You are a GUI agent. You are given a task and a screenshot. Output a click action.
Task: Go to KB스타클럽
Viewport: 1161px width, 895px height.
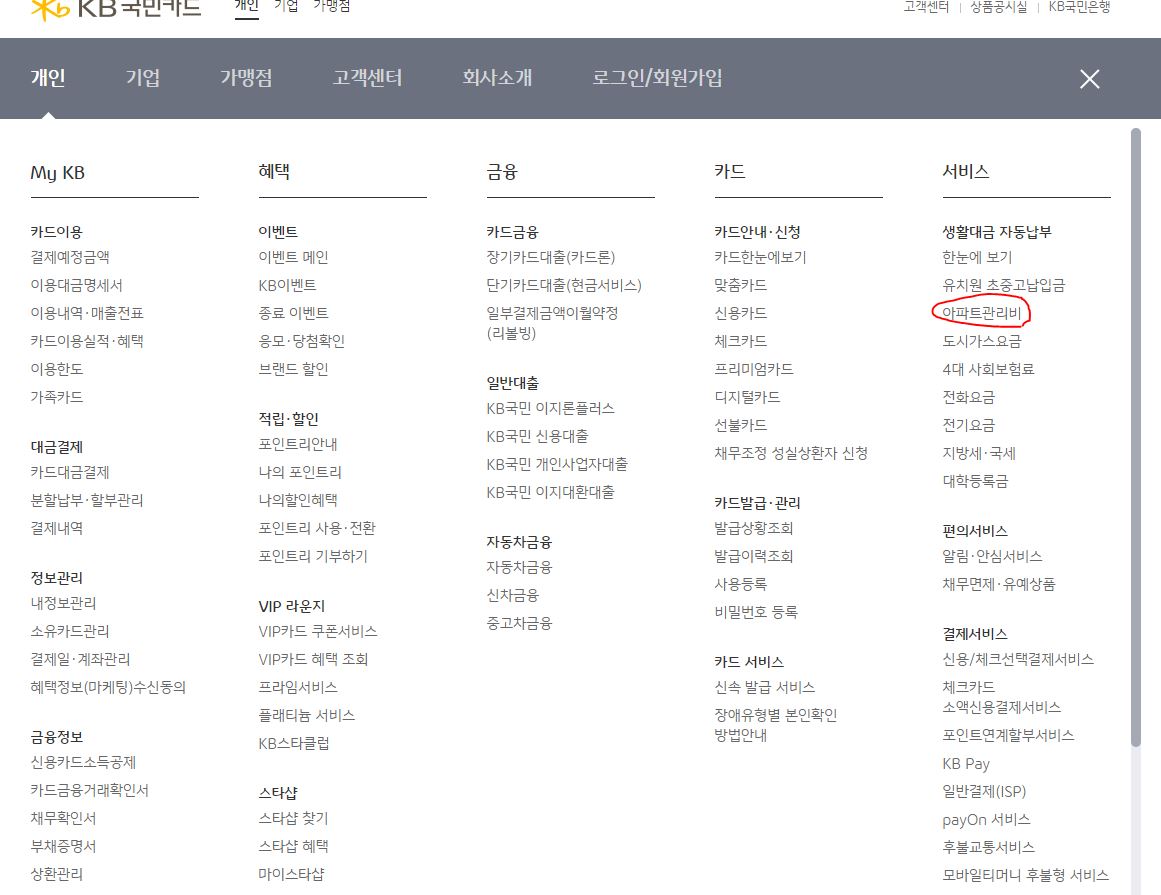point(294,743)
